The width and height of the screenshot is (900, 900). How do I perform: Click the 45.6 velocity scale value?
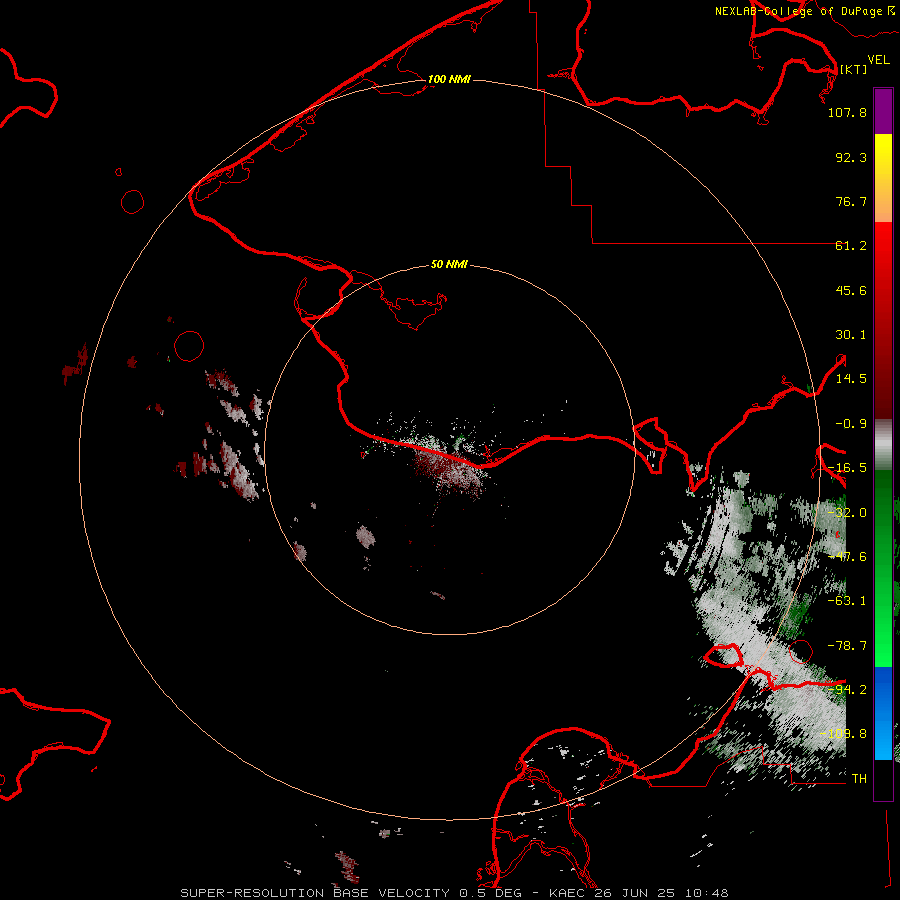tap(851, 290)
